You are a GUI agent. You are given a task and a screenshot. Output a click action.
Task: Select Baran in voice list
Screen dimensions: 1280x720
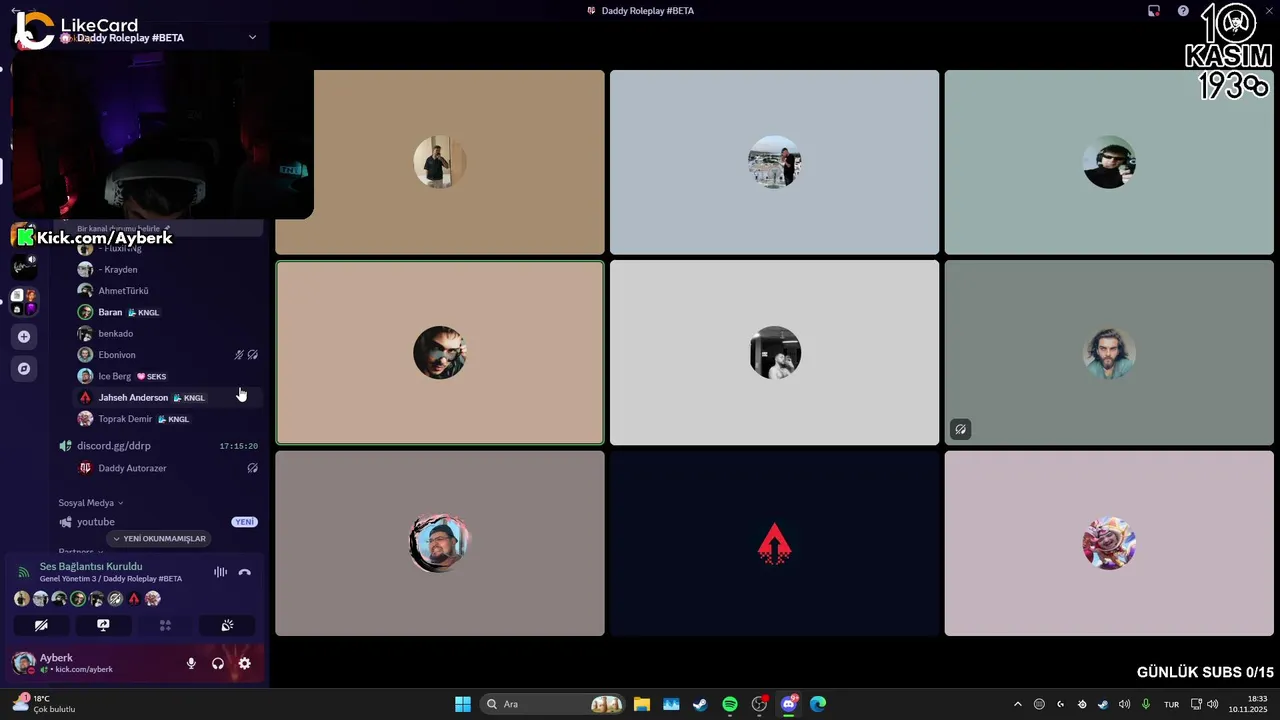point(168,312)
